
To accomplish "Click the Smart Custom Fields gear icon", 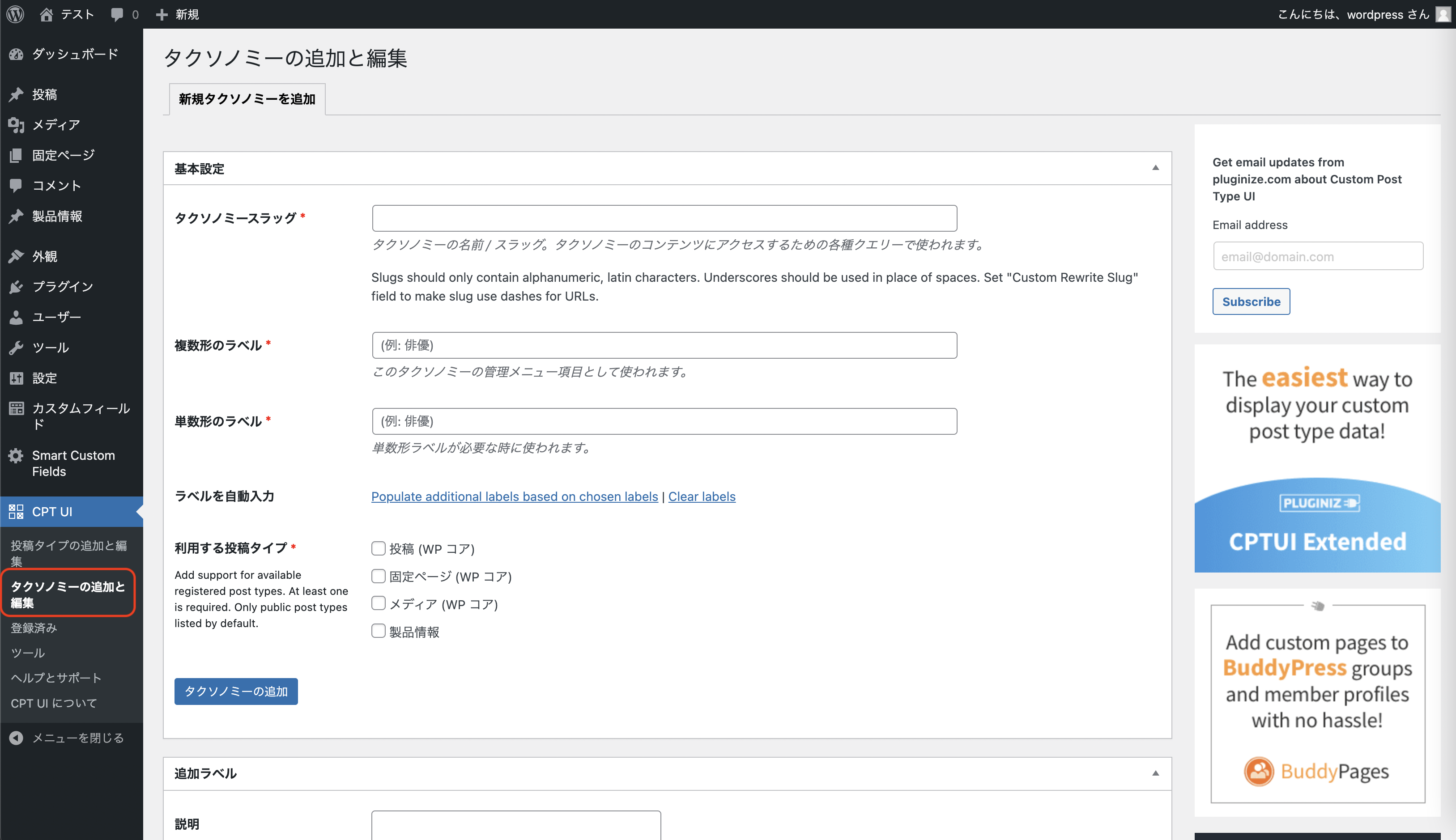I will [16, 456].
